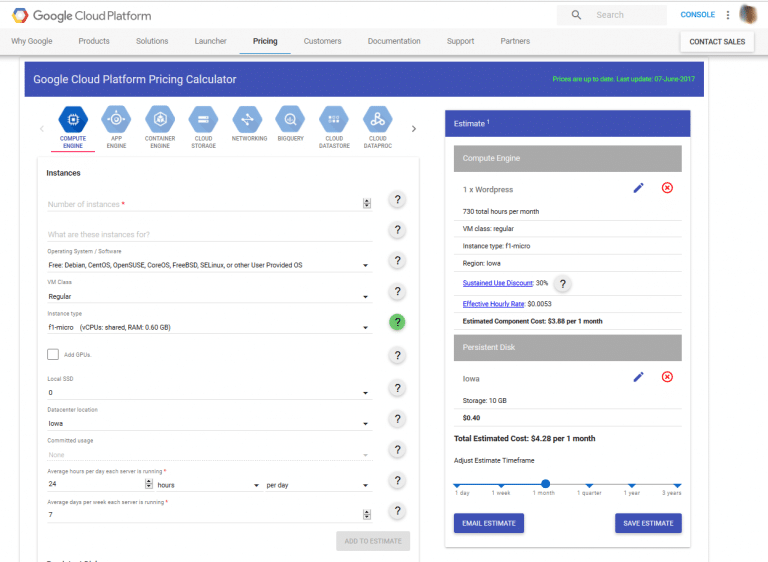
Task: Open the user account avatar
Action: point(748,15)
